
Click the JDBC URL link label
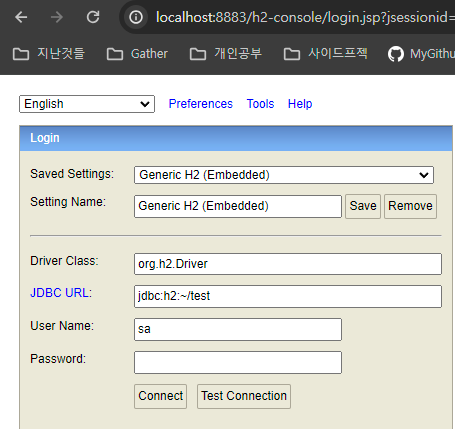tap(59, 293)
